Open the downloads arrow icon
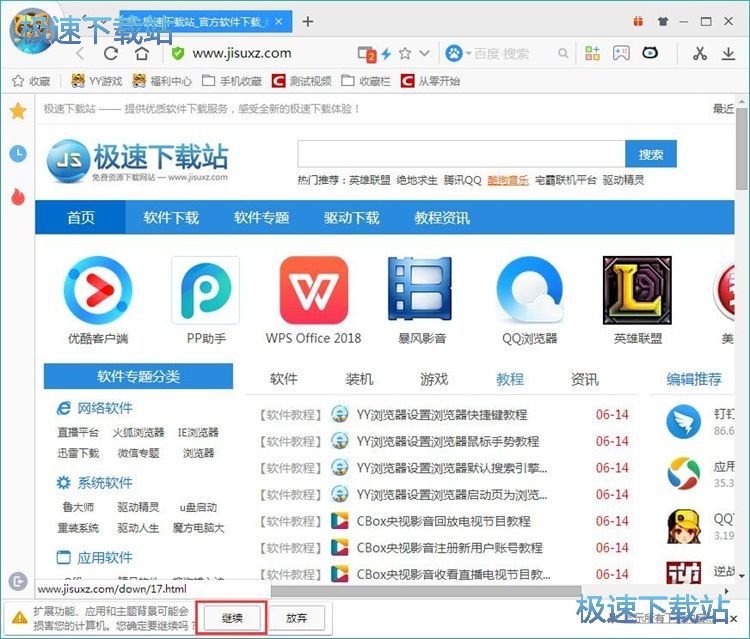 (728, 53)
